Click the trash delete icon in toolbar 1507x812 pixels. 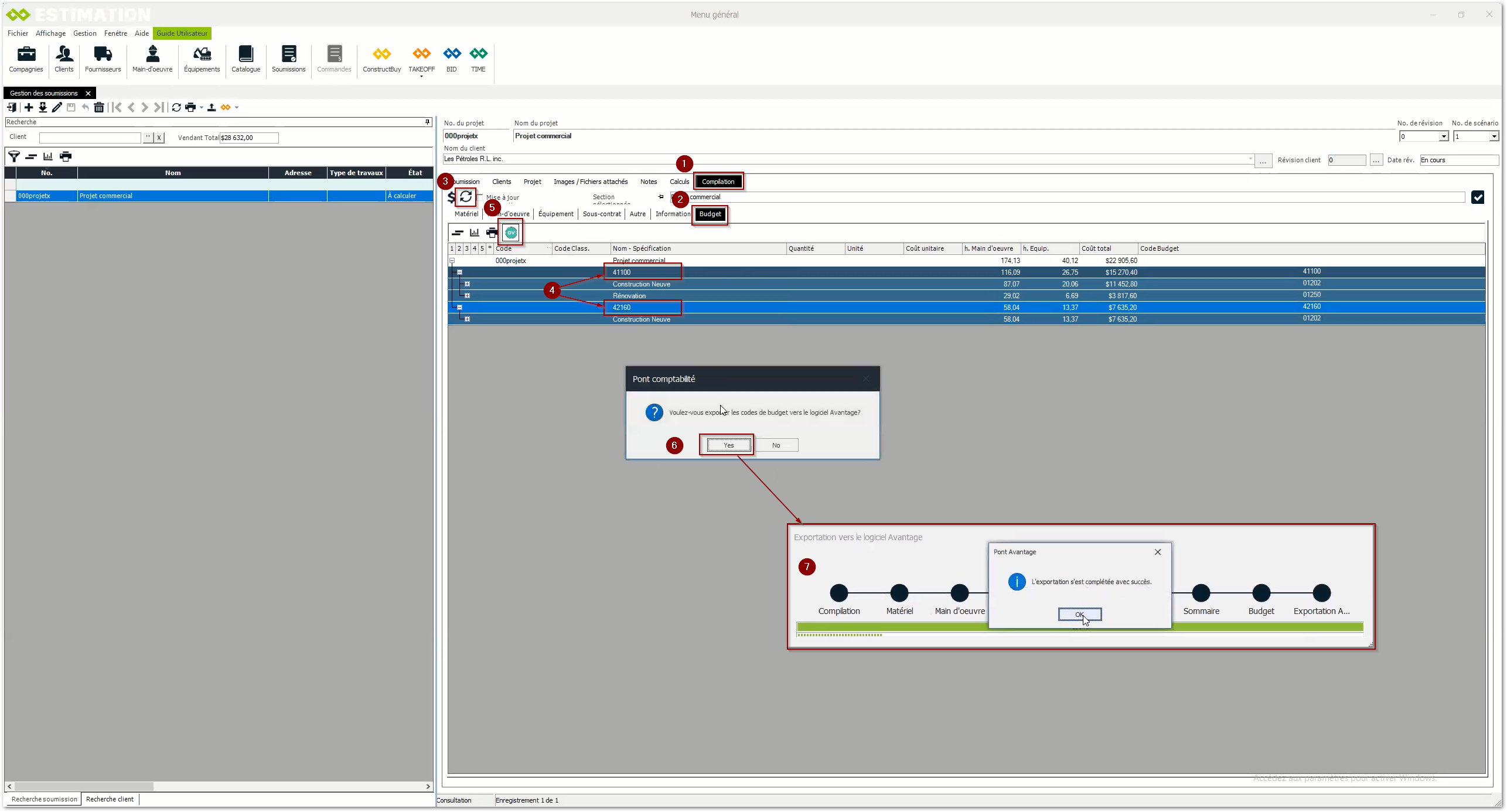click(x=99, y=107)
